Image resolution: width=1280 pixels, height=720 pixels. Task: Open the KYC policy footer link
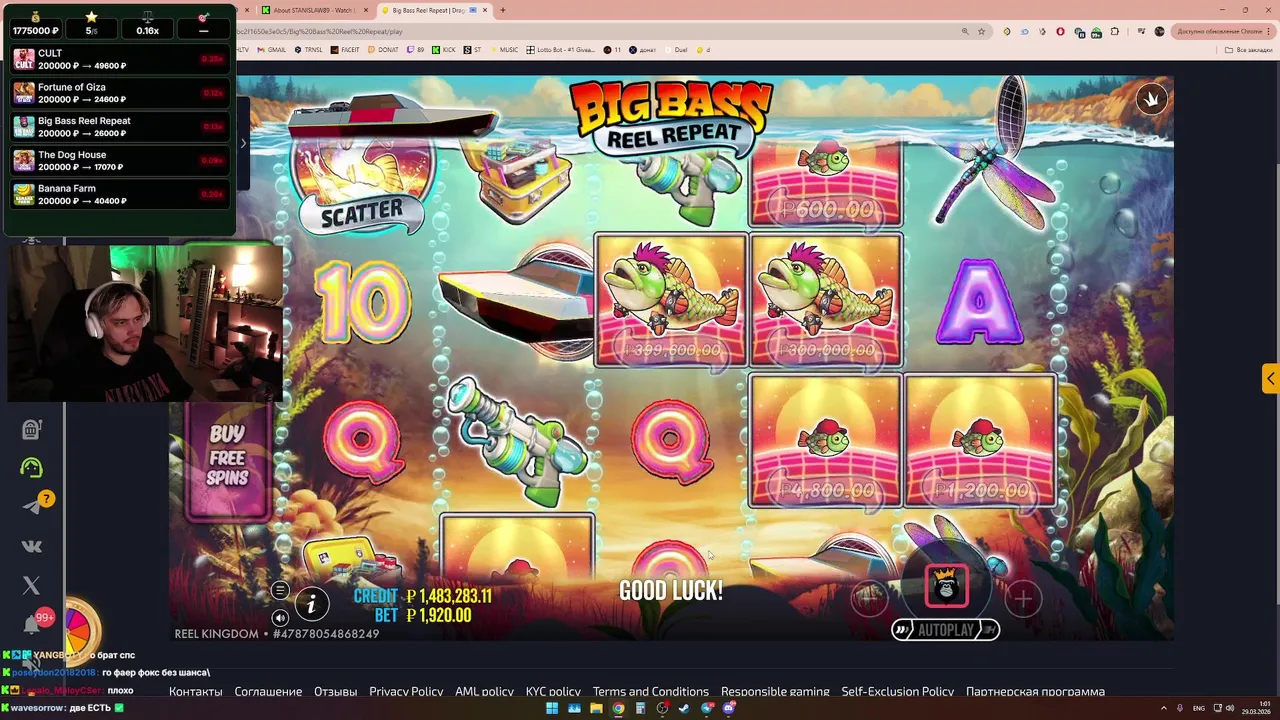553,691
